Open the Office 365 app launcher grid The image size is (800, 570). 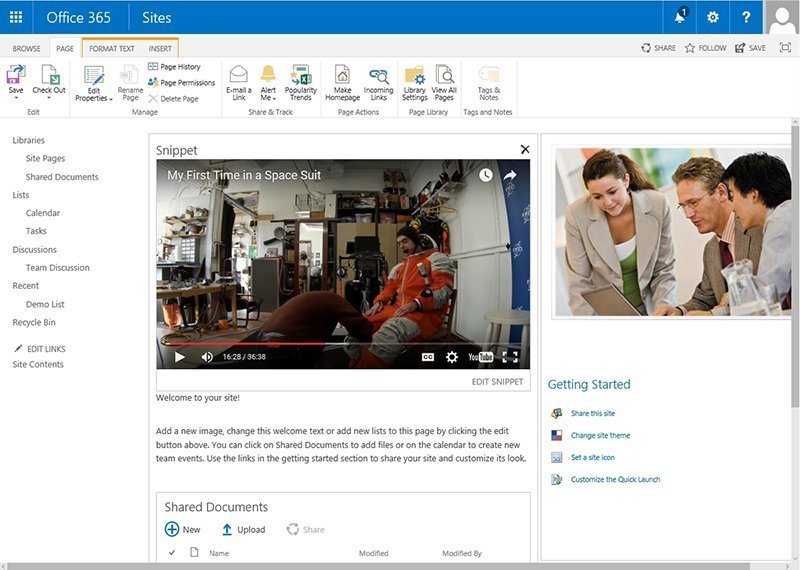[16, 17]
